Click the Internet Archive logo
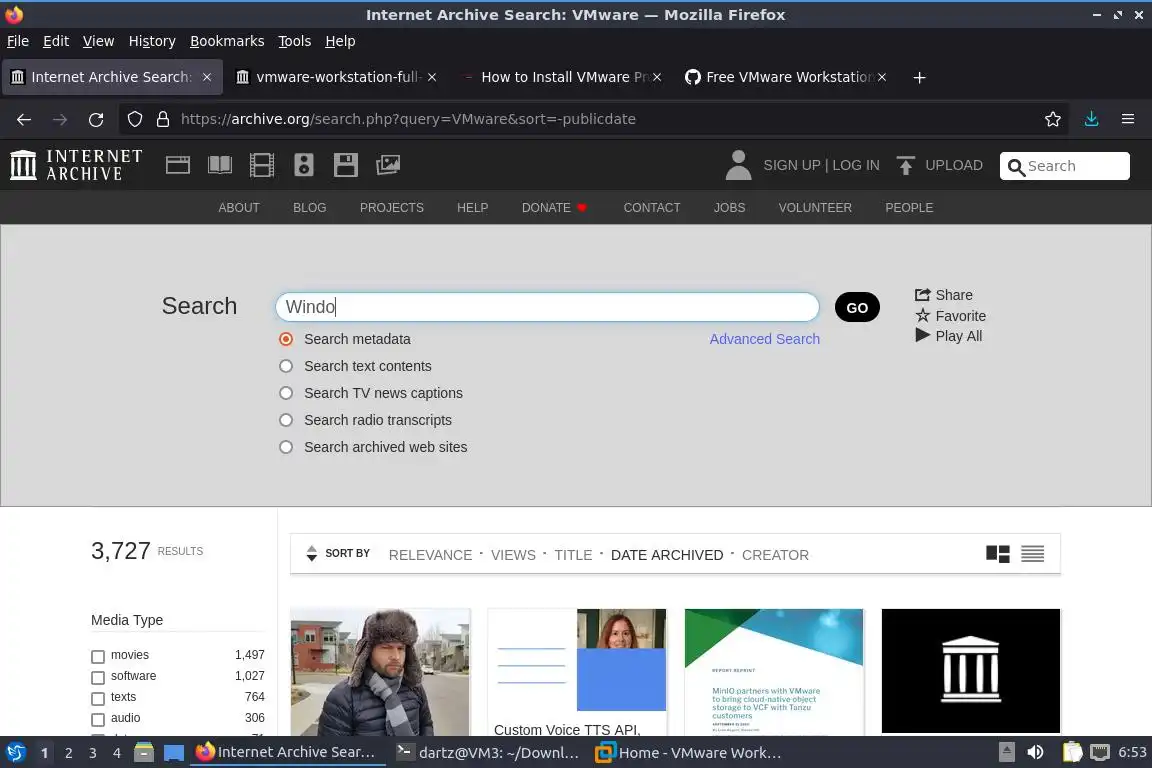Screen dimensions: 1152x768 [x=76, y=165]
